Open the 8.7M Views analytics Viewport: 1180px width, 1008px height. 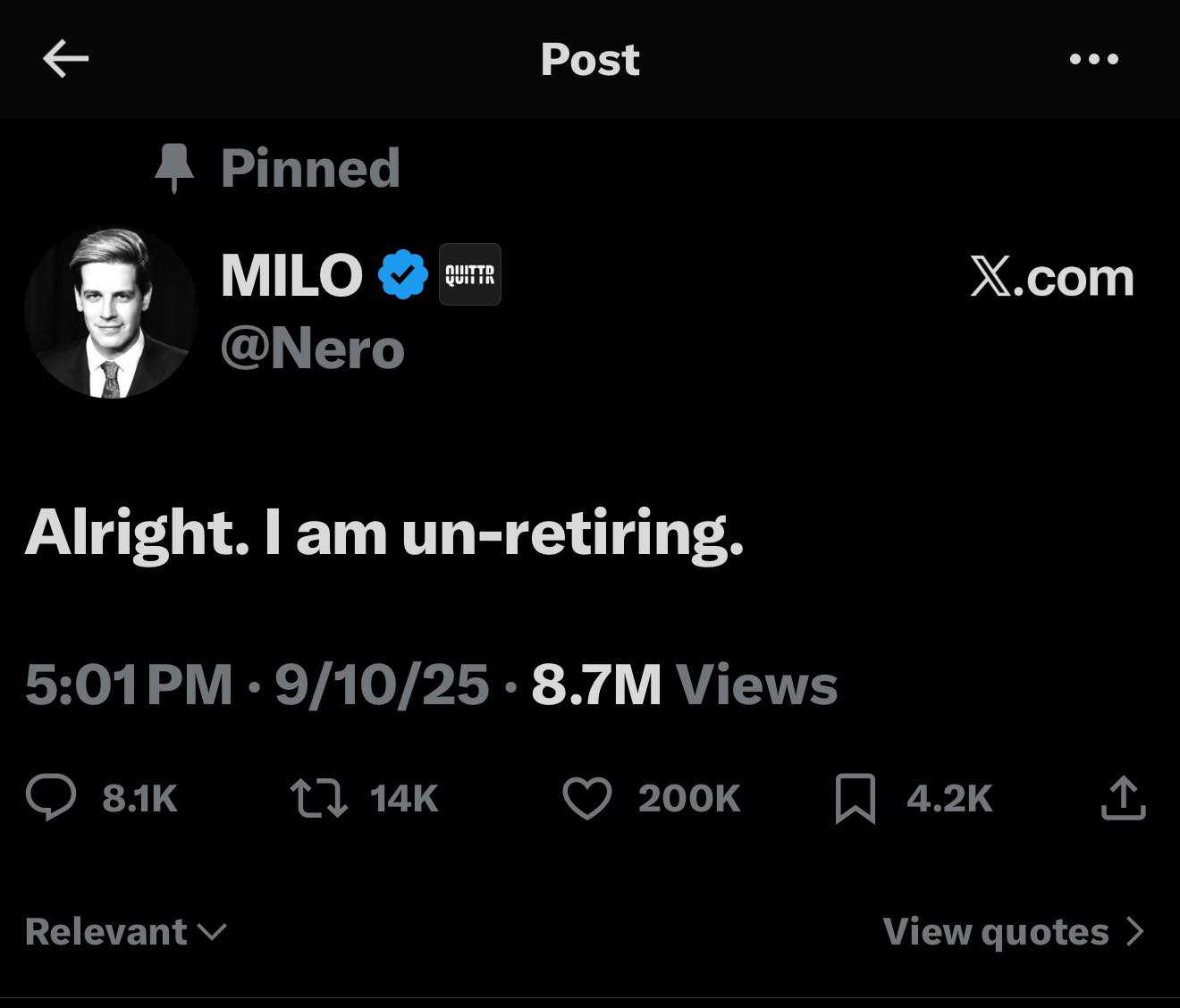[684, 685]
